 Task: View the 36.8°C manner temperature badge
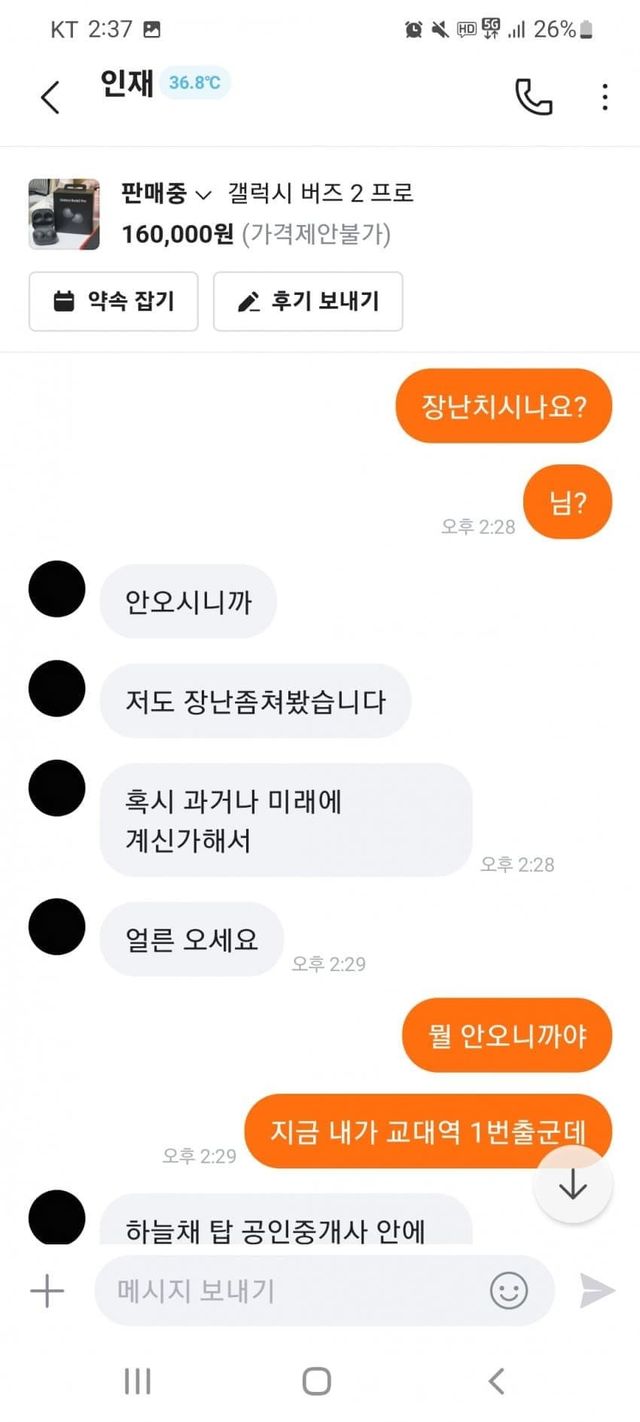(194, 83)
